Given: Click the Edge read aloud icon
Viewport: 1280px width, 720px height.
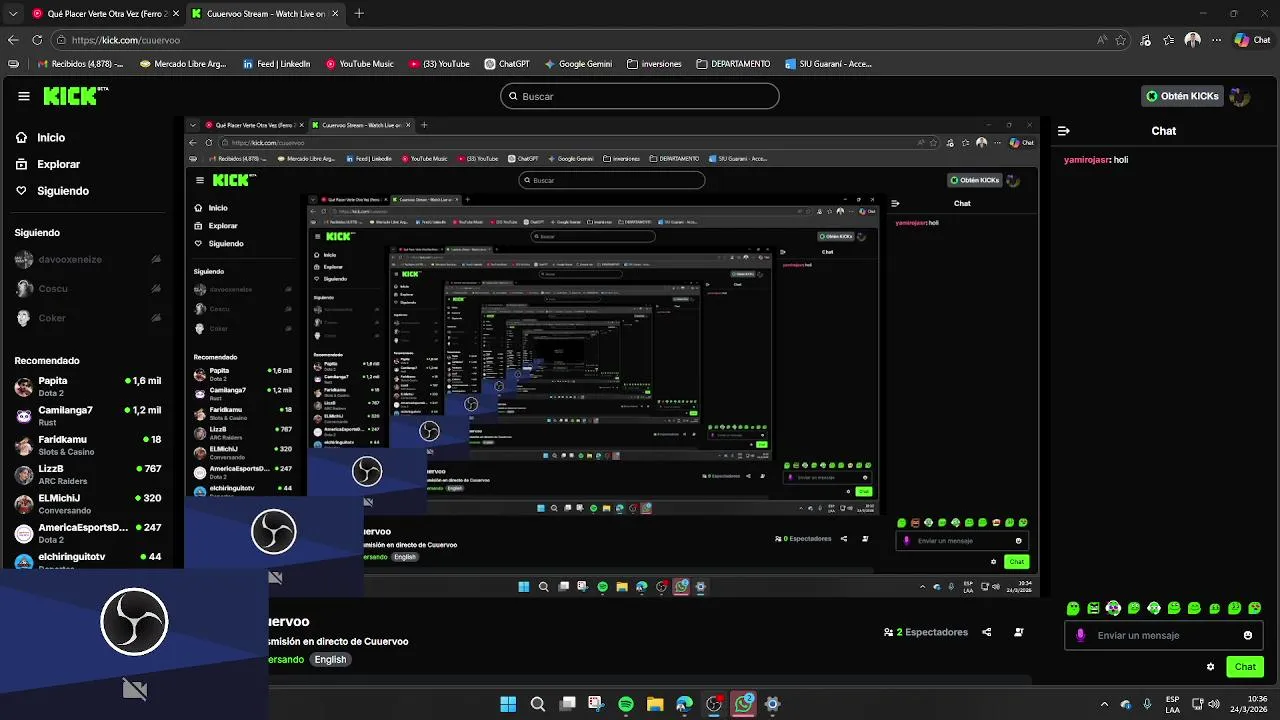Looking at the screenshot, I should (x=1102, y=40).
